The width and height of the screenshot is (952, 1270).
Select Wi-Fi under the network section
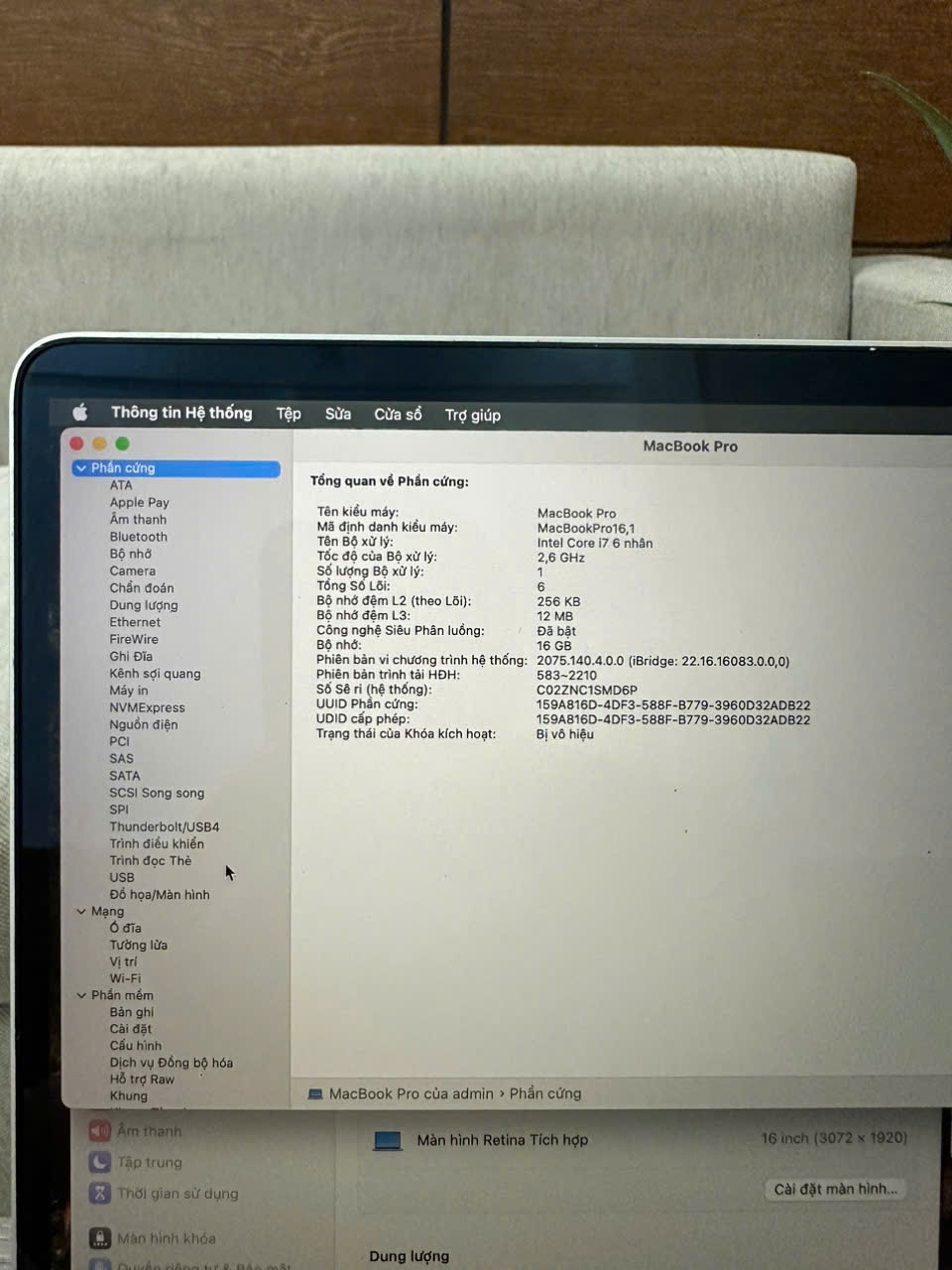pos(125,978)
